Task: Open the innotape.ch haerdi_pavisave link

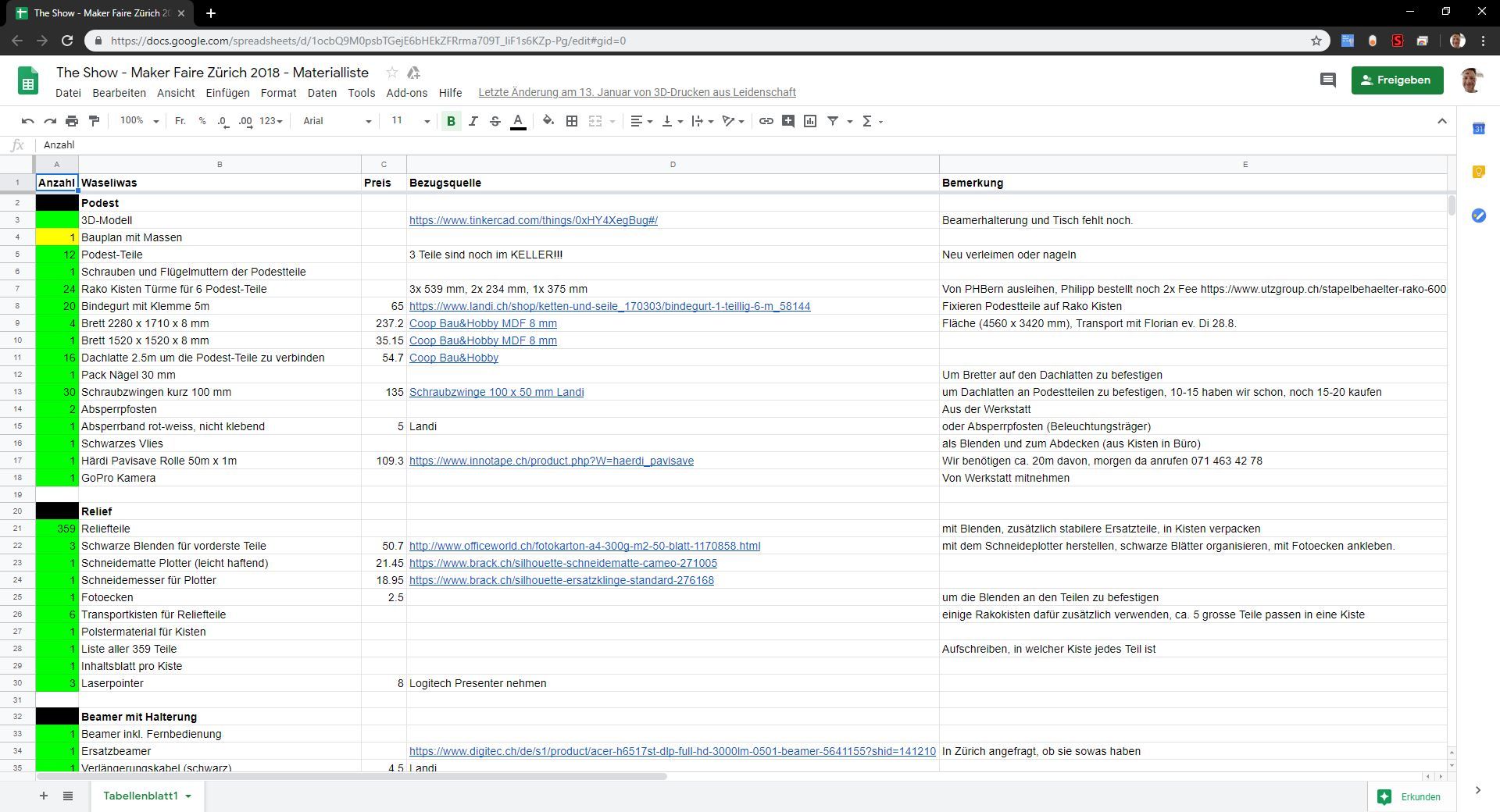Action: click(552, 461)
